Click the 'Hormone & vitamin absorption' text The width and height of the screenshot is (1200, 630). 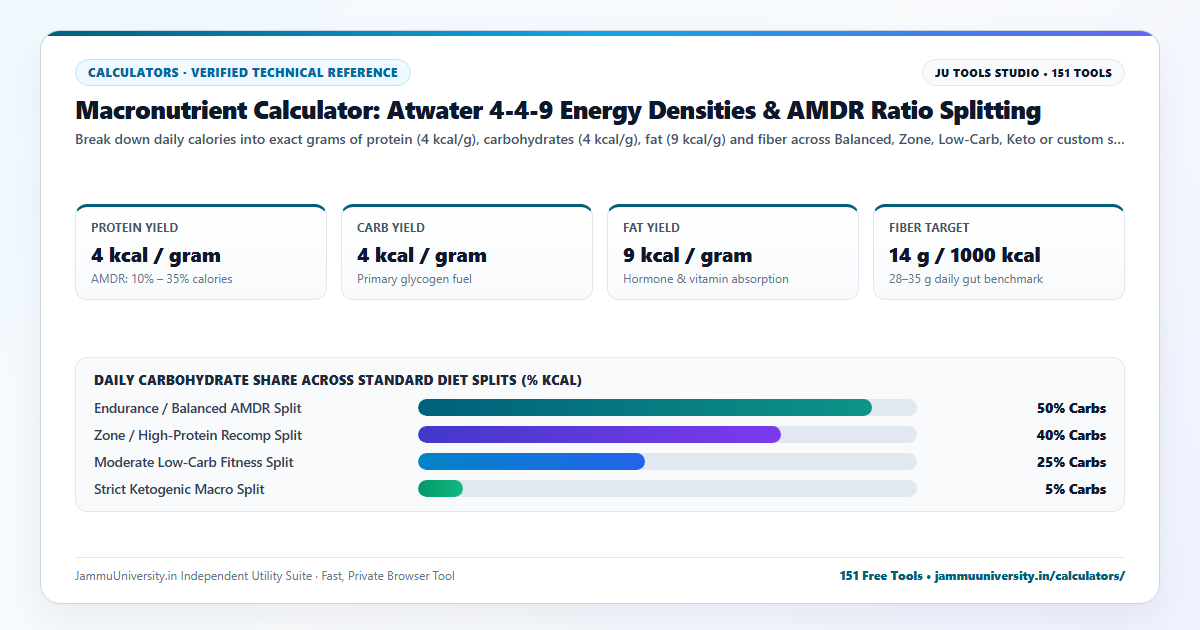706,279
